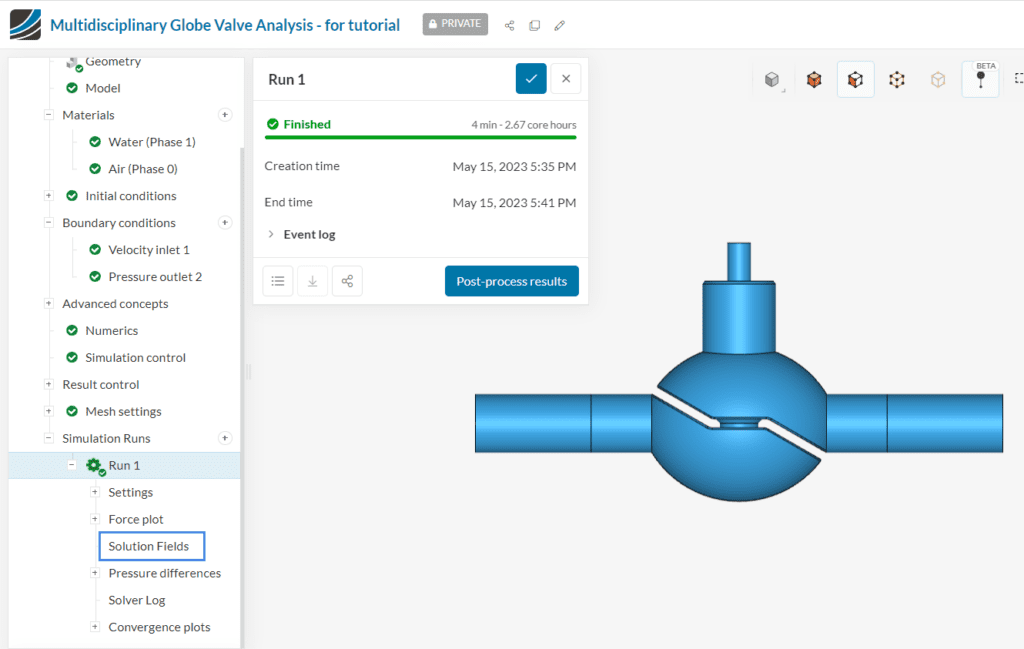Select the surface mesh view icon

(x=814, y=79)
